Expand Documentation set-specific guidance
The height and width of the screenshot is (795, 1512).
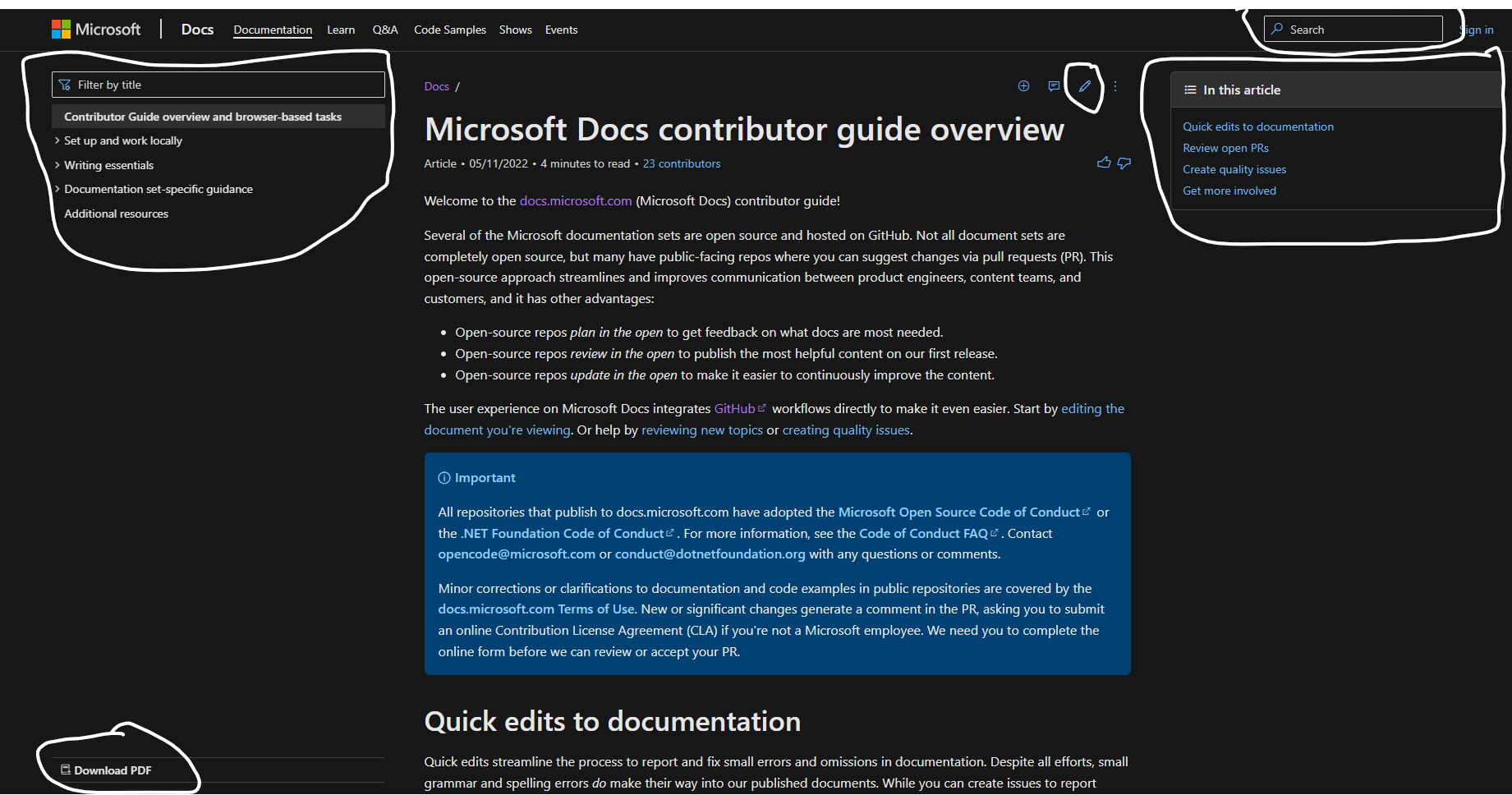pyautogui.click(x=159, y=189)
